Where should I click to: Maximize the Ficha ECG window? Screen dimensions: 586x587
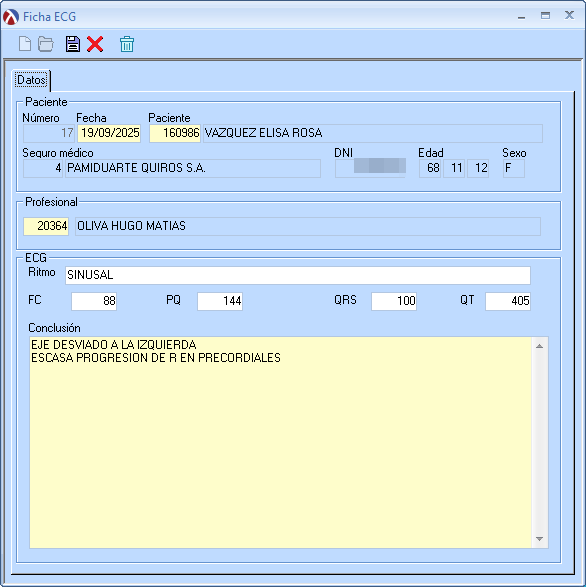tap(545, 16)
